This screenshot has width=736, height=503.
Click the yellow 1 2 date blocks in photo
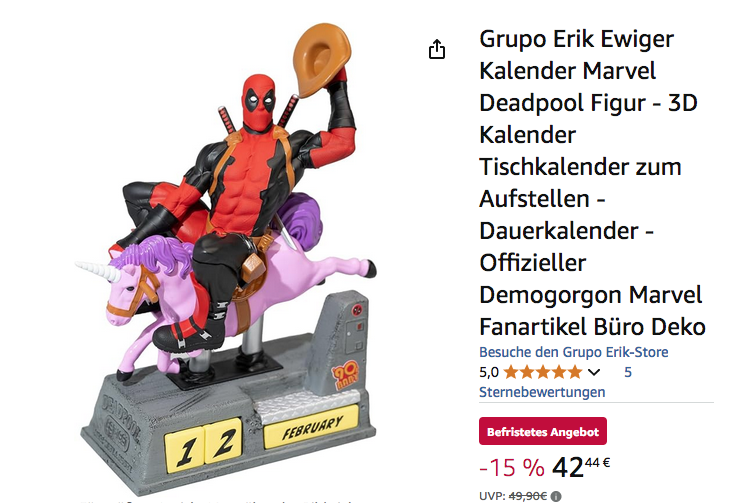tap(203, 445)
